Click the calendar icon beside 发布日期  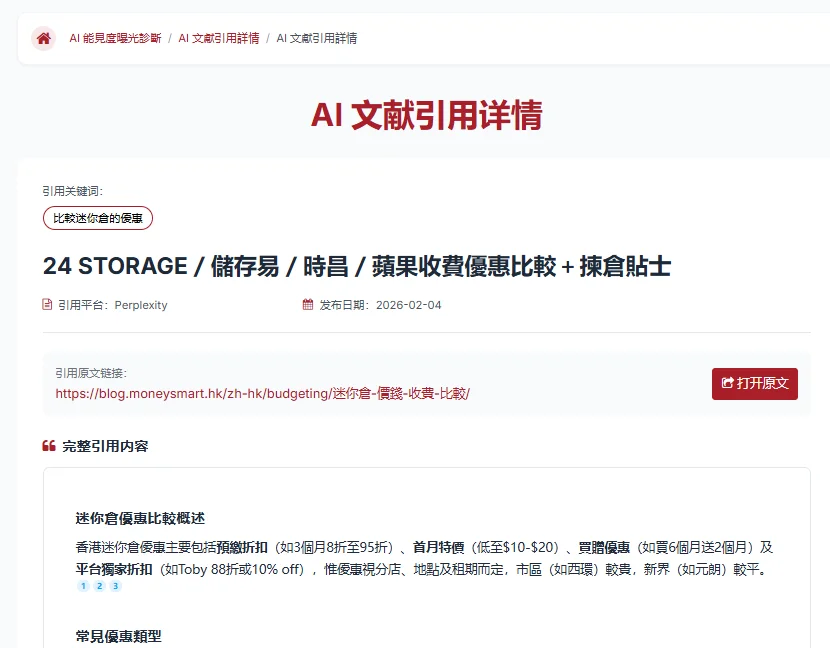[310, 305]
